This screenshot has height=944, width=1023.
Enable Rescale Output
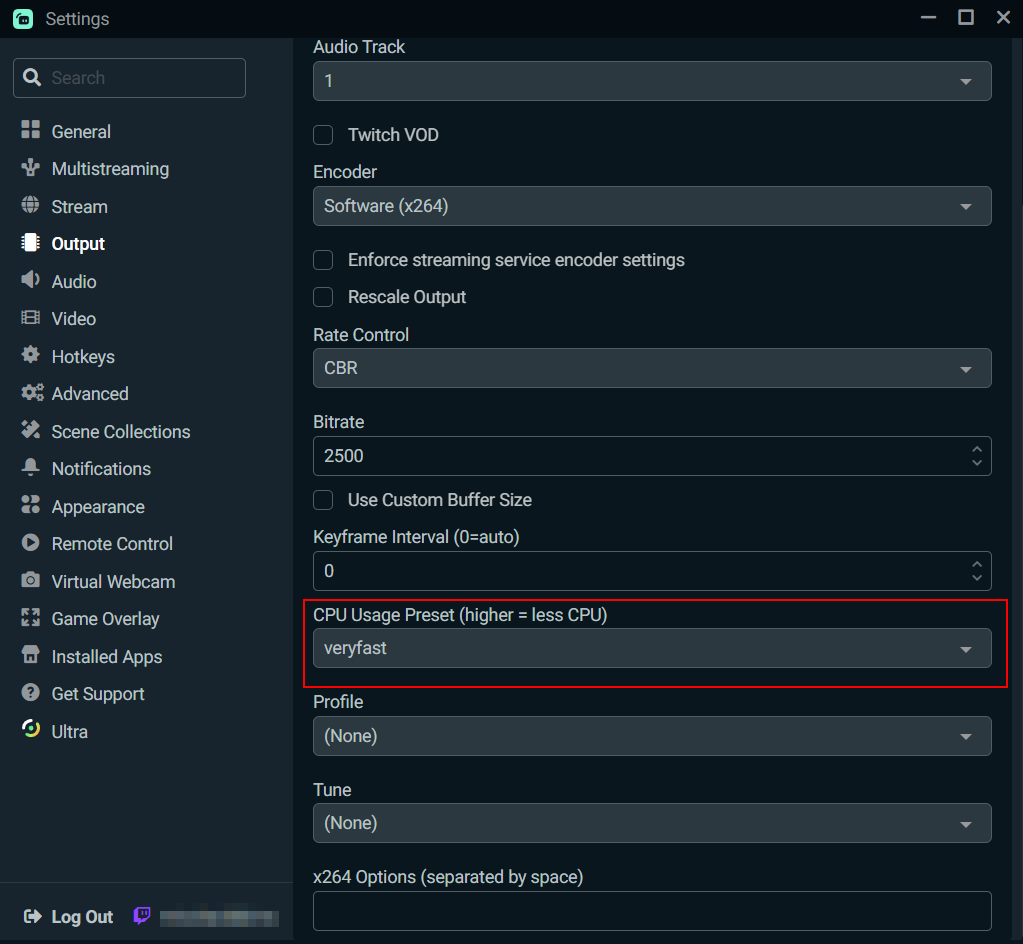323,297
